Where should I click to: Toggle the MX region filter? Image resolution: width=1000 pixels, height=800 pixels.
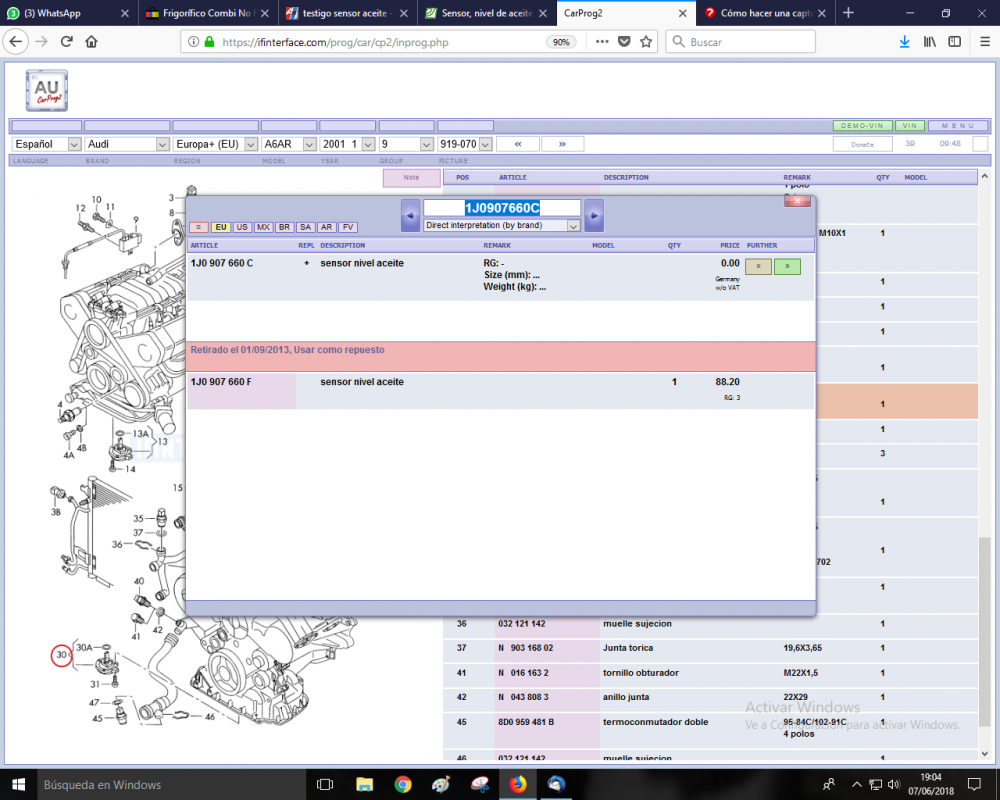pyautogui.click(x=263, y=227)
